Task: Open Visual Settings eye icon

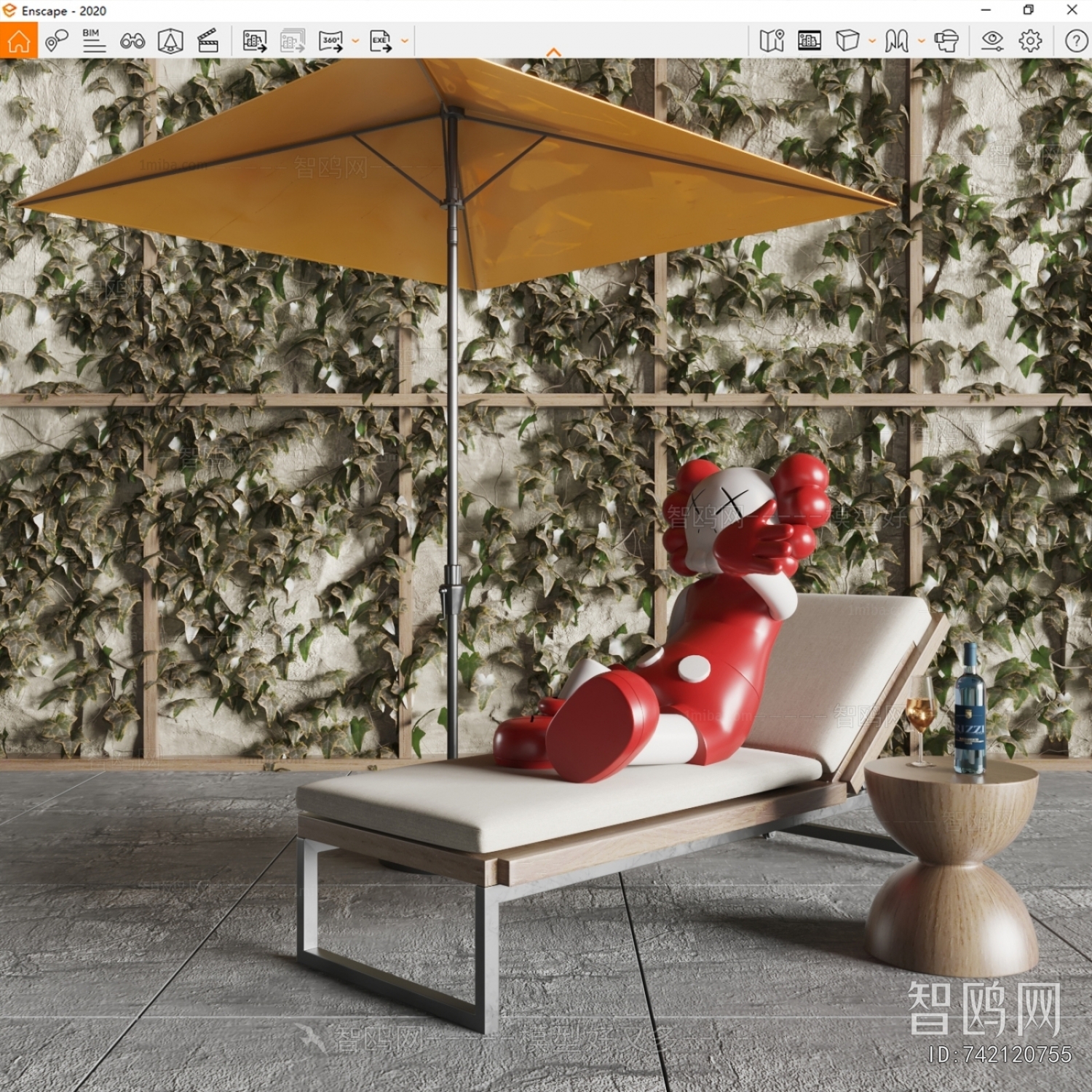Action: (x=992, y=41)
